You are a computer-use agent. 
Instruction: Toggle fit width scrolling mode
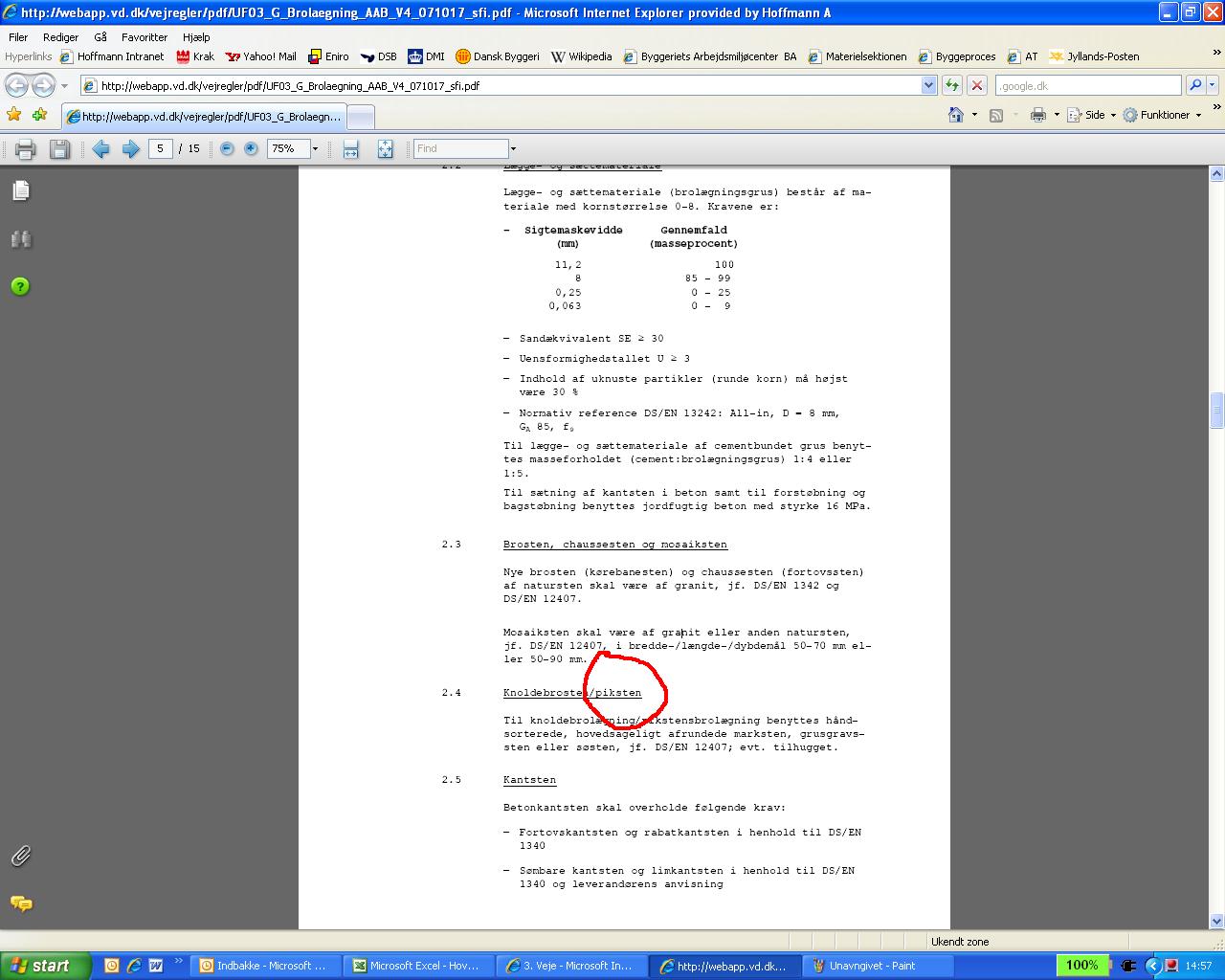tap(350, 149)
